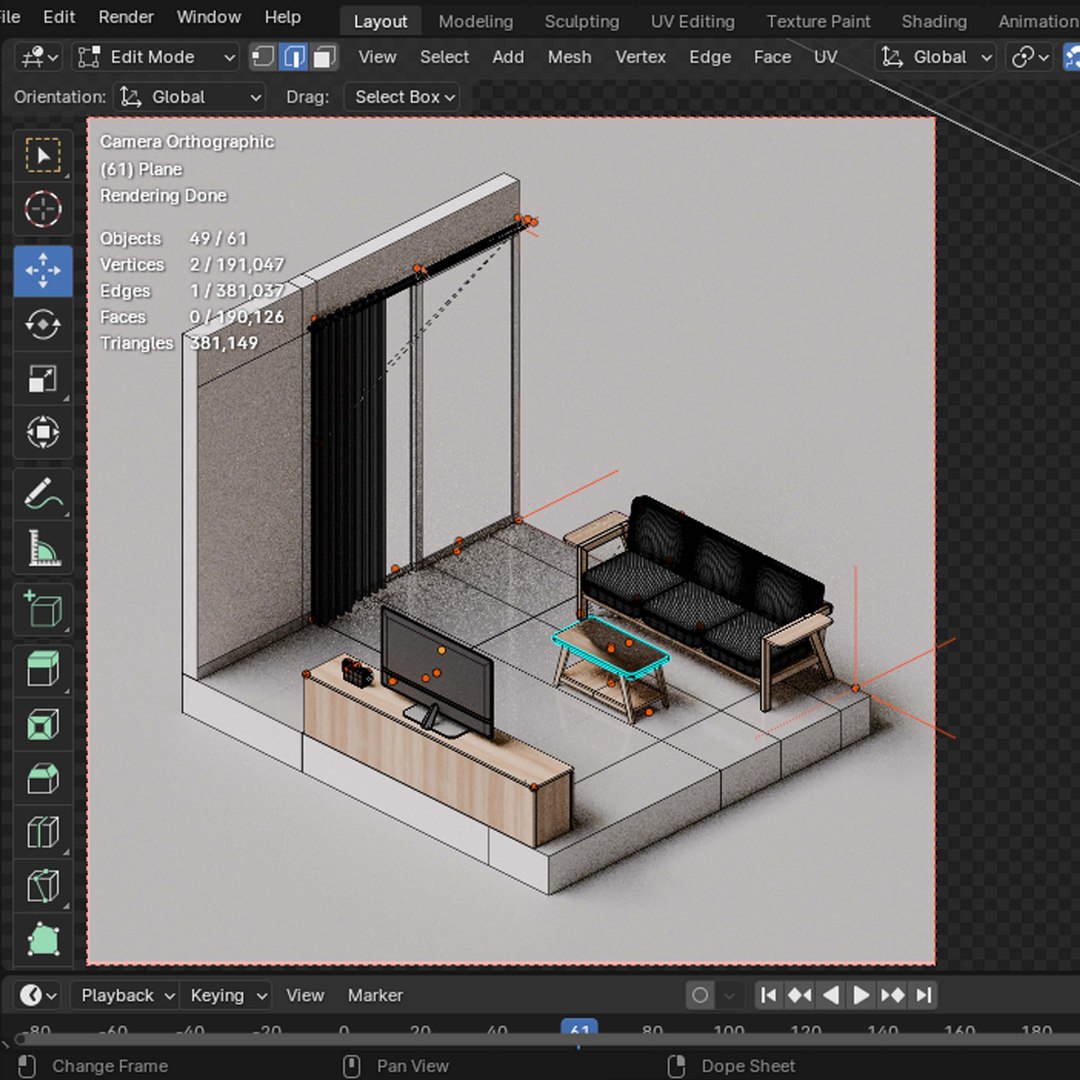Select the Poly Build tool
This screenshot has width=1080, height=1080.
coord(43,940)
